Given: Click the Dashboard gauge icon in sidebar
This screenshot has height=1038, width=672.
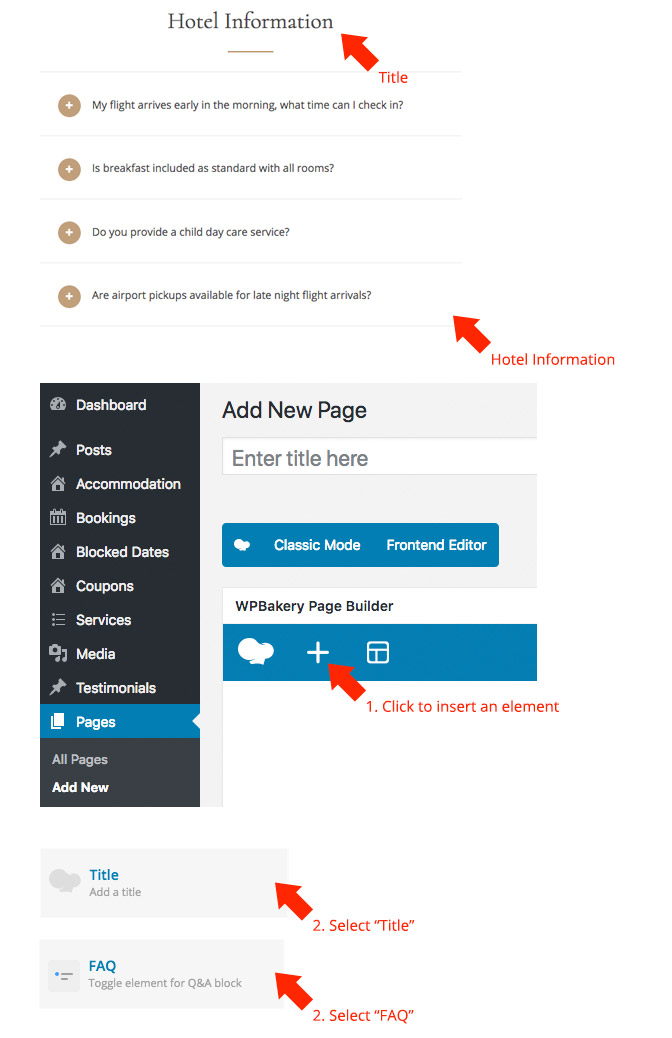Looking at the screenshot, I should 58,404.
